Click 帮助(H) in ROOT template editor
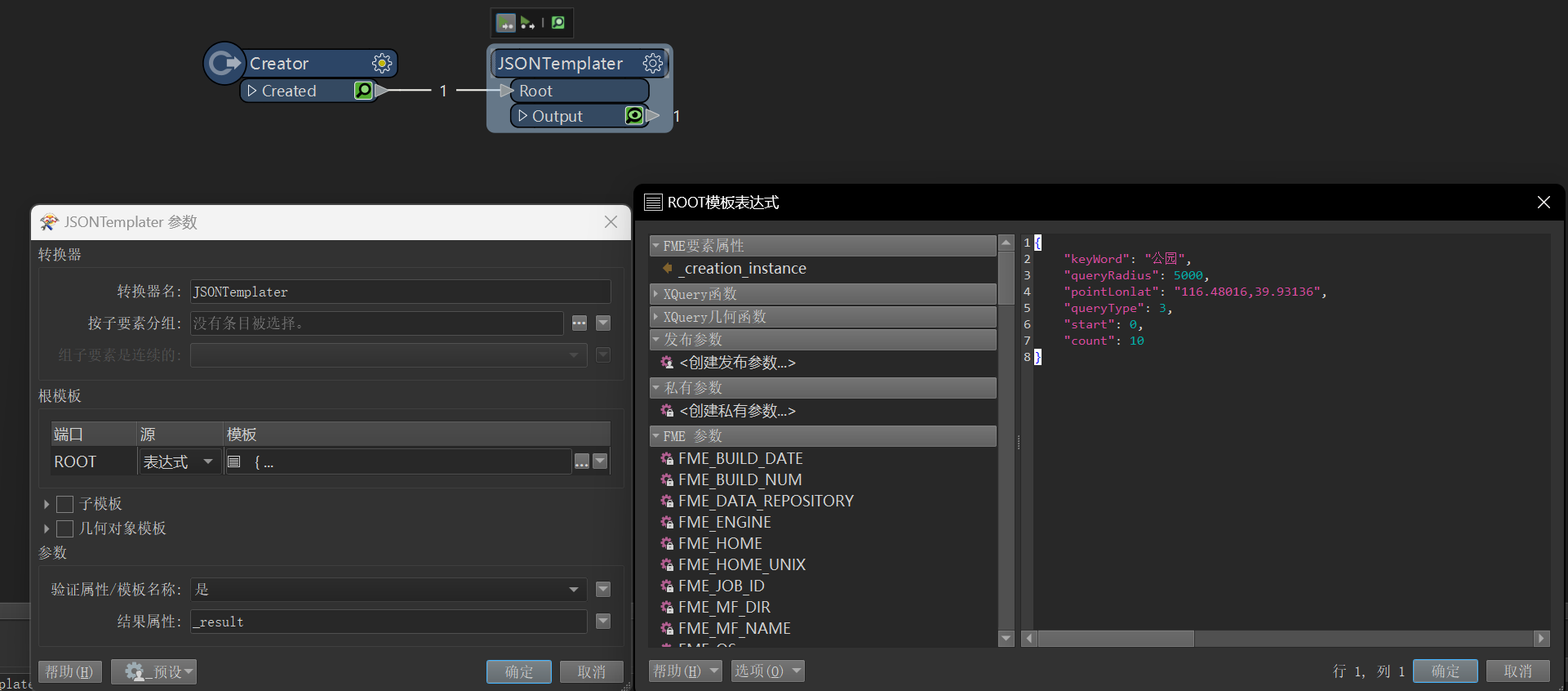The height and width of the screenshot is (691, 1568). click(x=686, y=671)
